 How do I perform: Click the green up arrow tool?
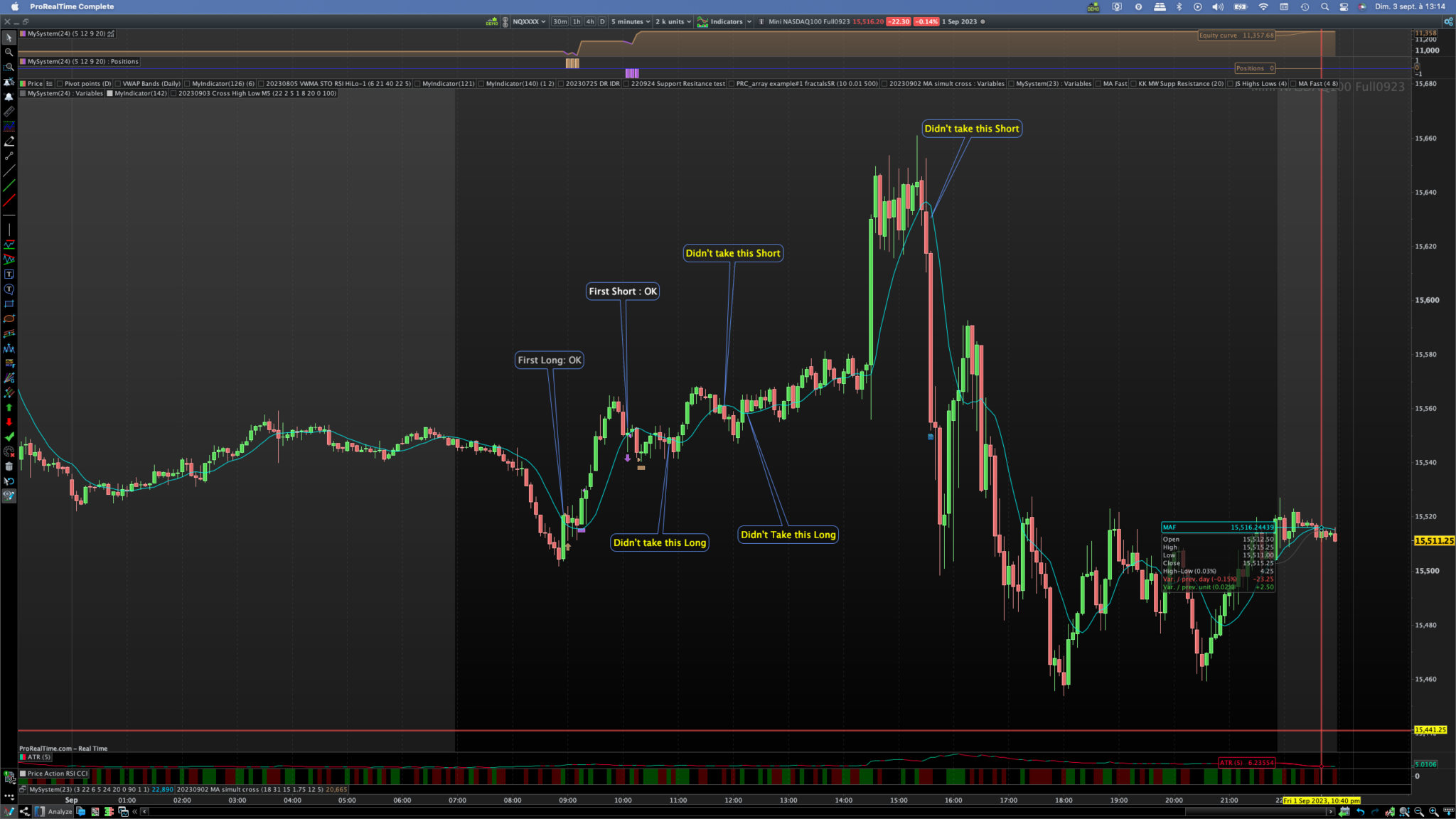[x=9, y=407]
